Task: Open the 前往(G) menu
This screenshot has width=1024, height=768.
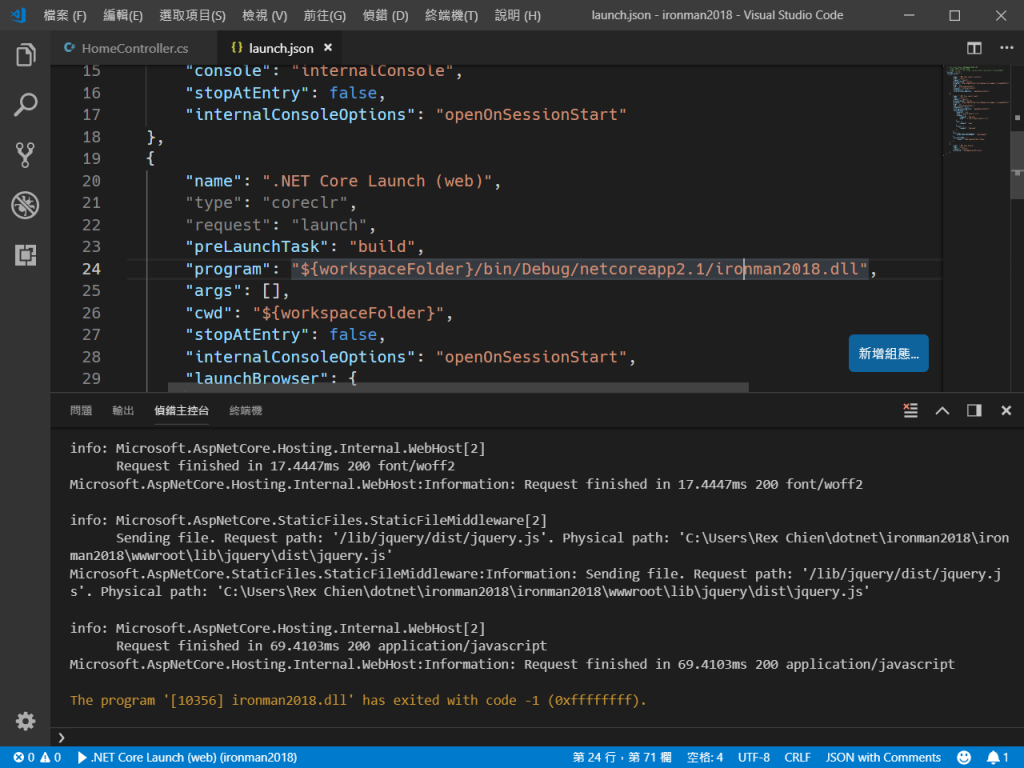Action: point(325,15)
